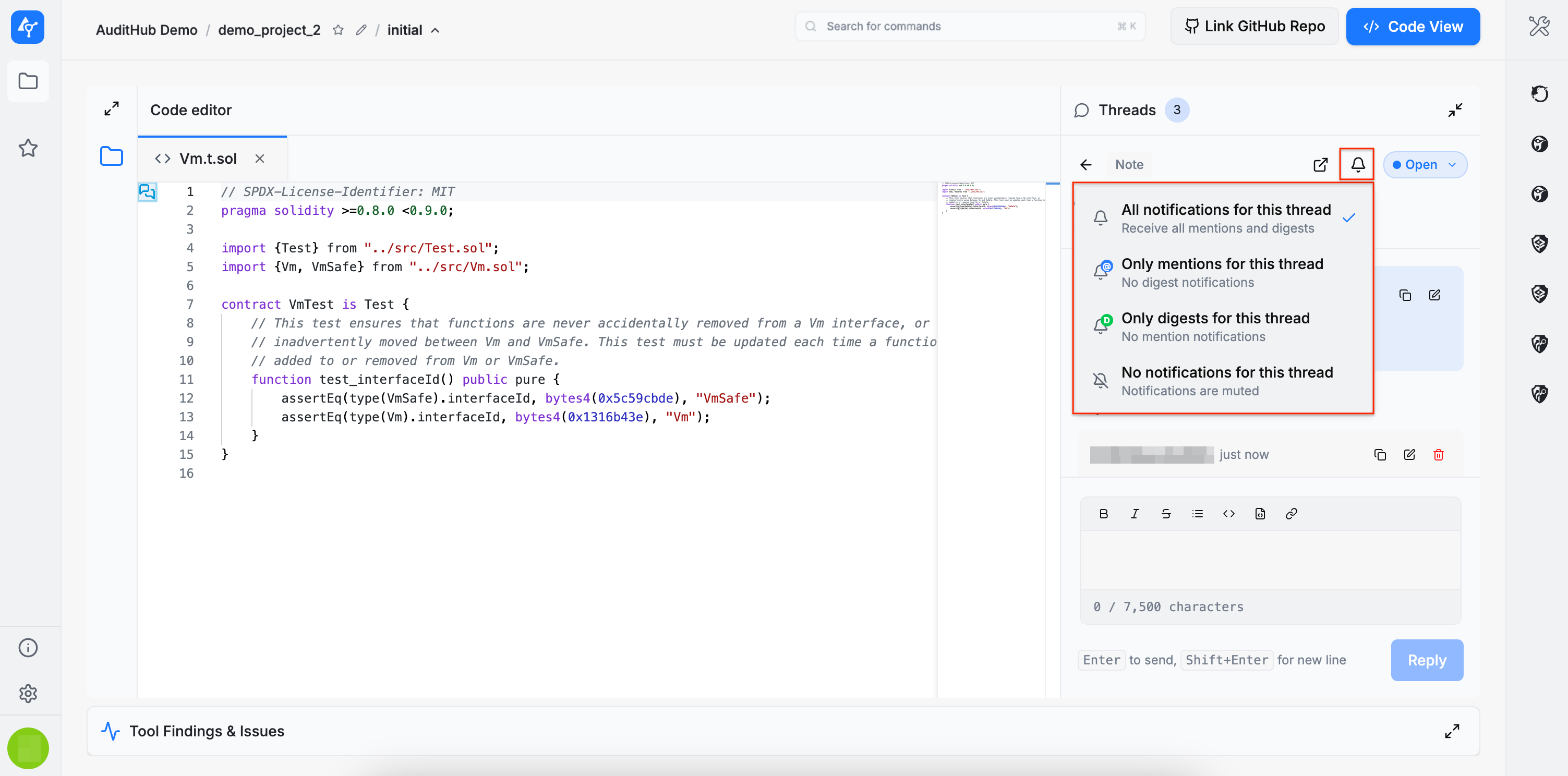Click the bell notification icon in thread header

coord(1357,164)
